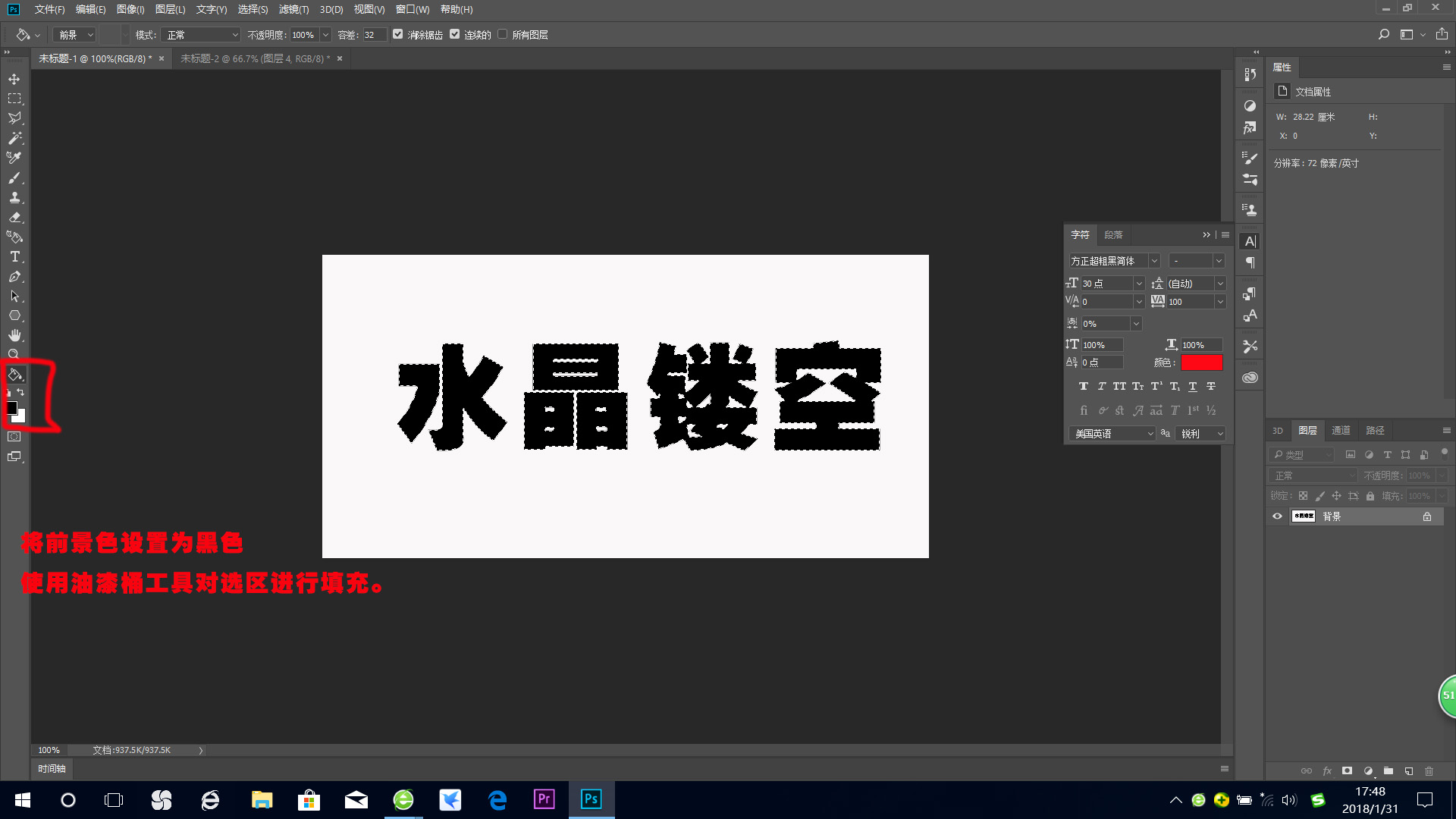This screenshot has width=1456, height=819.
Task: Activate the Zoom tool
Action: (14, 354)
